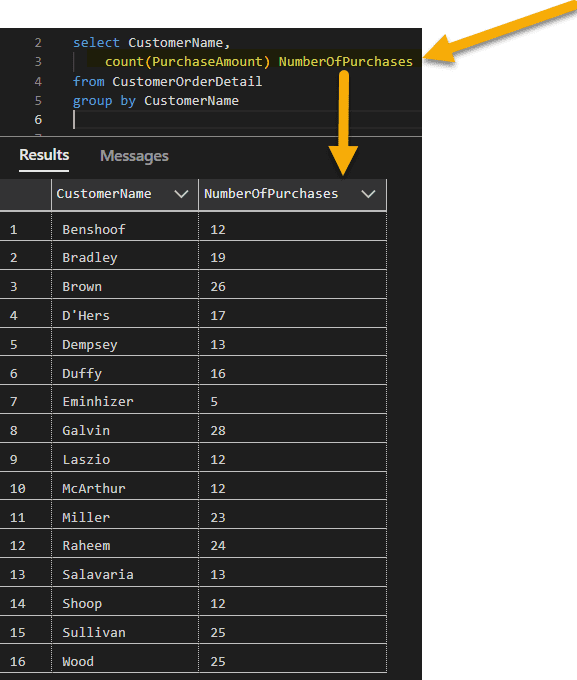Expand the NumberOfPurchases column dropdown chevron
This screenshot has height=680, width=577.
click(x=368, y=194)
